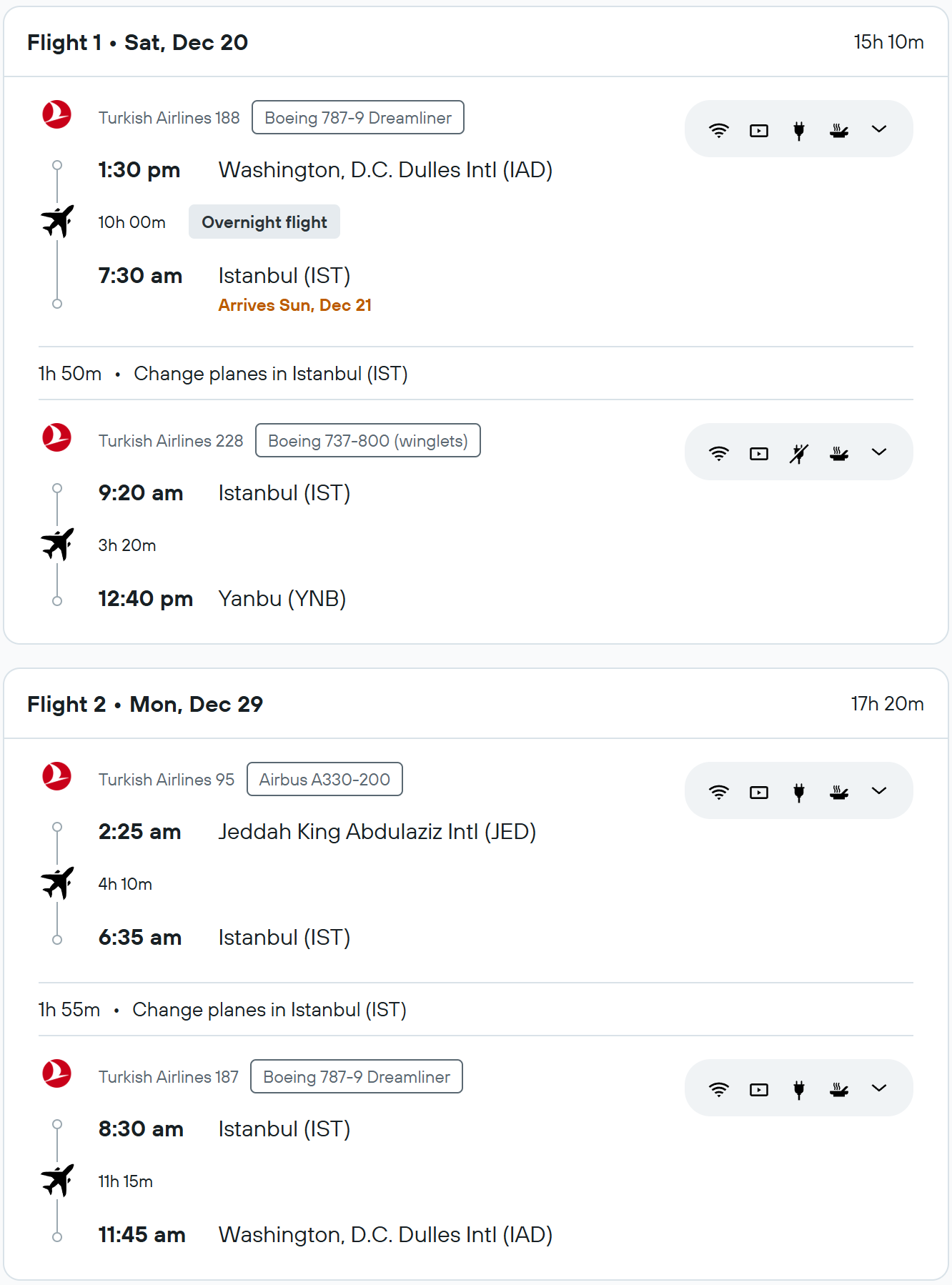This screenshot has height=1285, width=952.
Task: Click the Boeing 787-9 Dreamliner tag on flight 188
Action: click(358, 118)
